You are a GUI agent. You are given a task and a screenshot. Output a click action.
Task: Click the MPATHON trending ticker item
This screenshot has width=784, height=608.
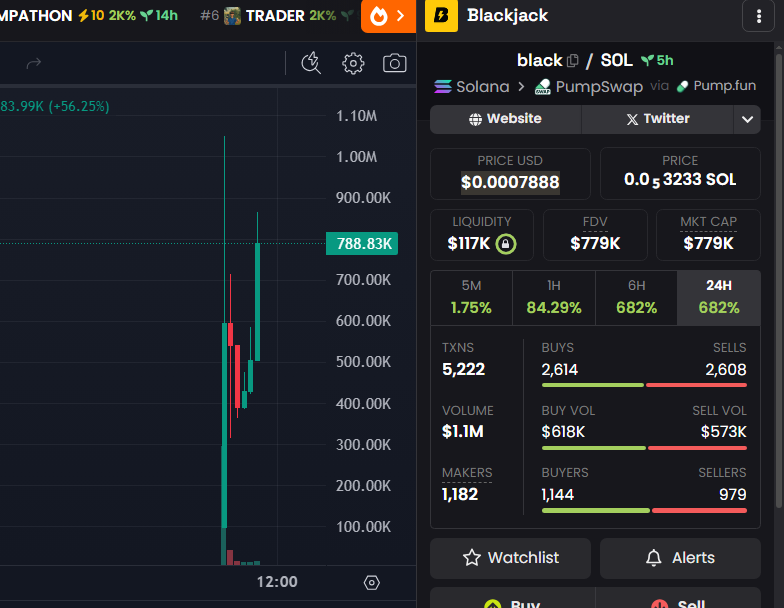tap(89, 16)
